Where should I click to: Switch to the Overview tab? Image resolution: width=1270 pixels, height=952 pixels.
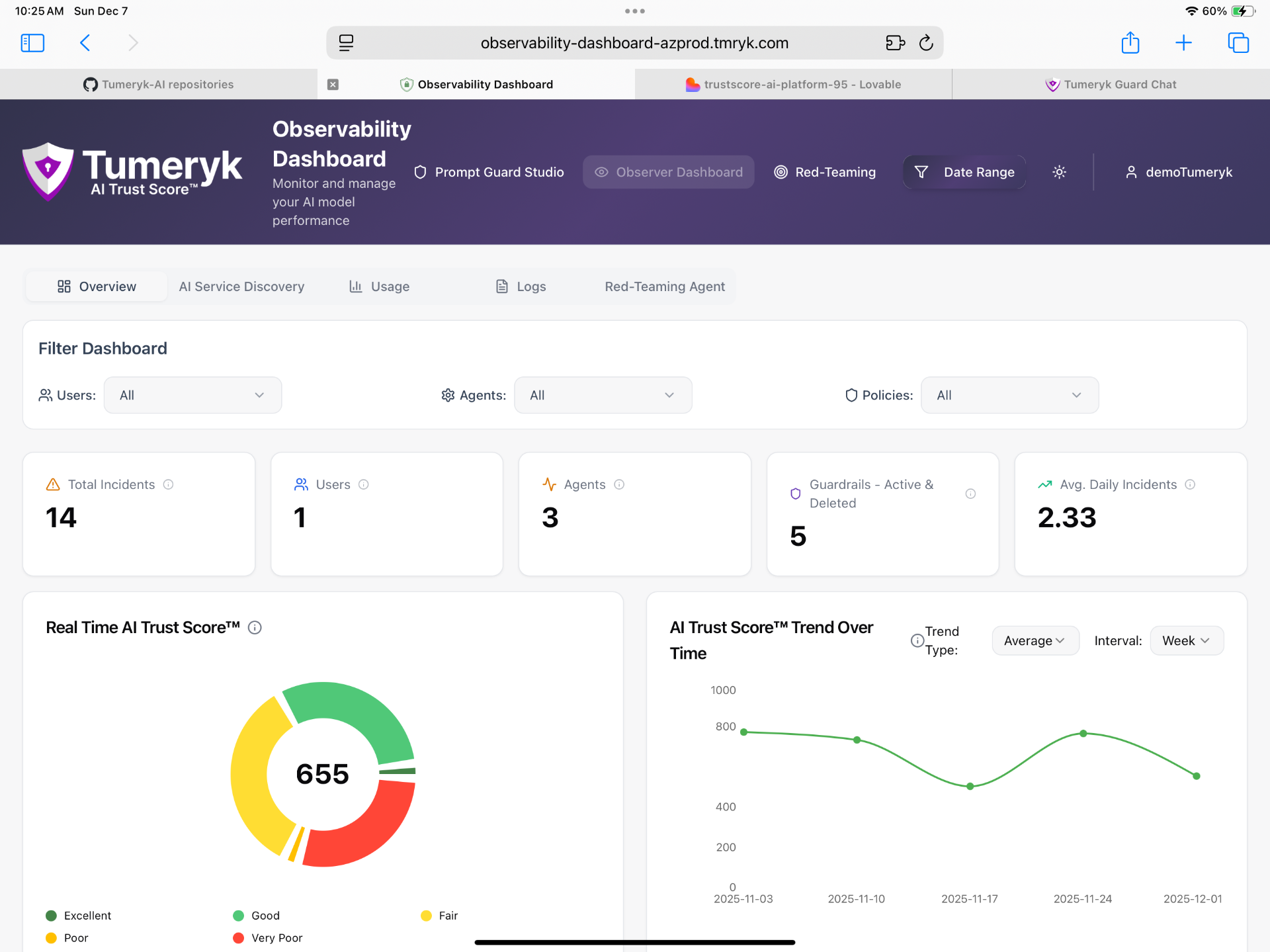click(97, 286)
